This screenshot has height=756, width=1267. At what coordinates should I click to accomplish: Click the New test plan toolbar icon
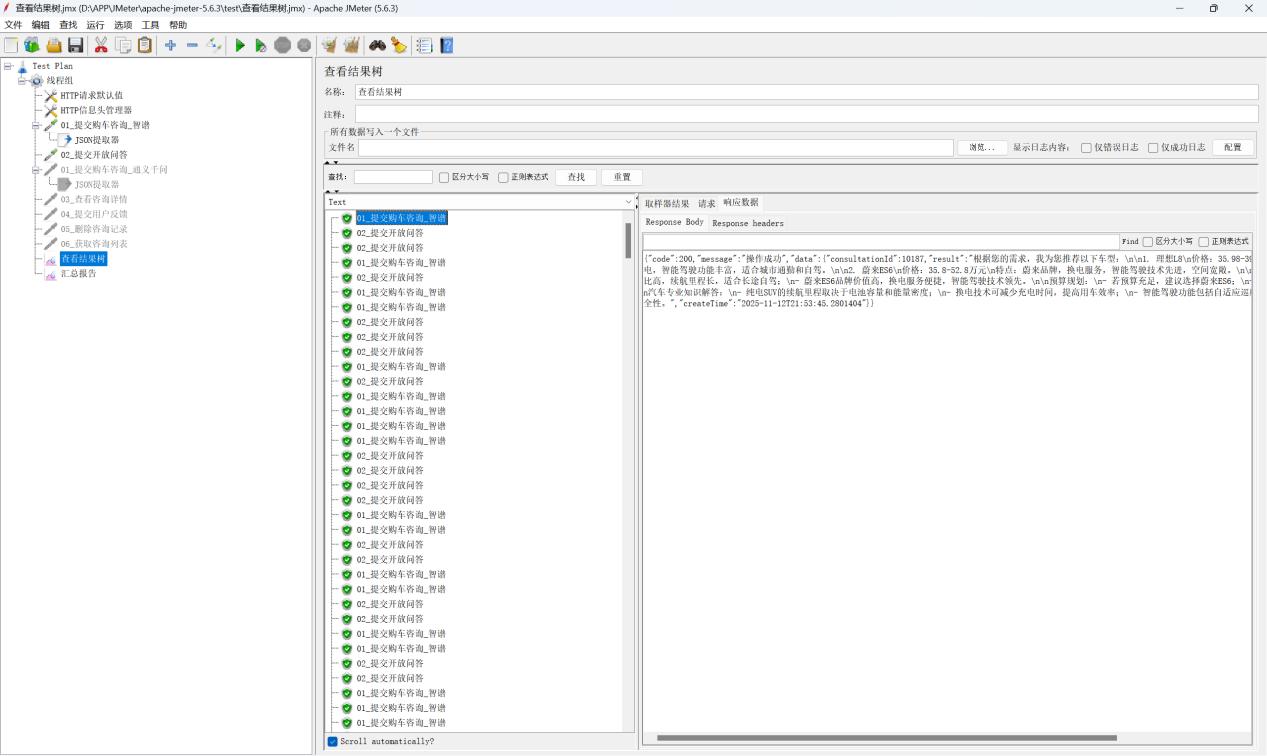click(x=11, y=45)
